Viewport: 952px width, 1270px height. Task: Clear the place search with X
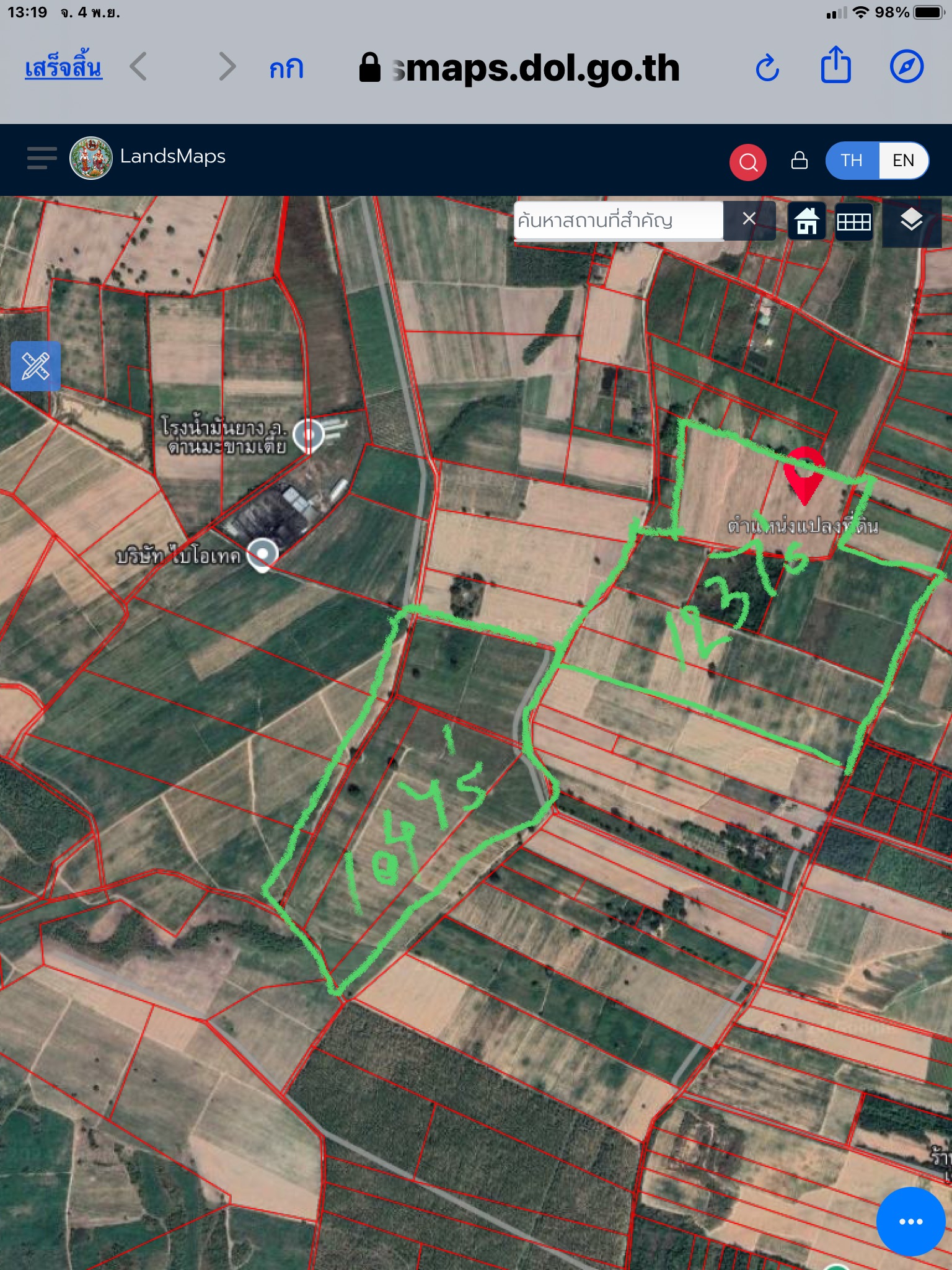(749, 219)
